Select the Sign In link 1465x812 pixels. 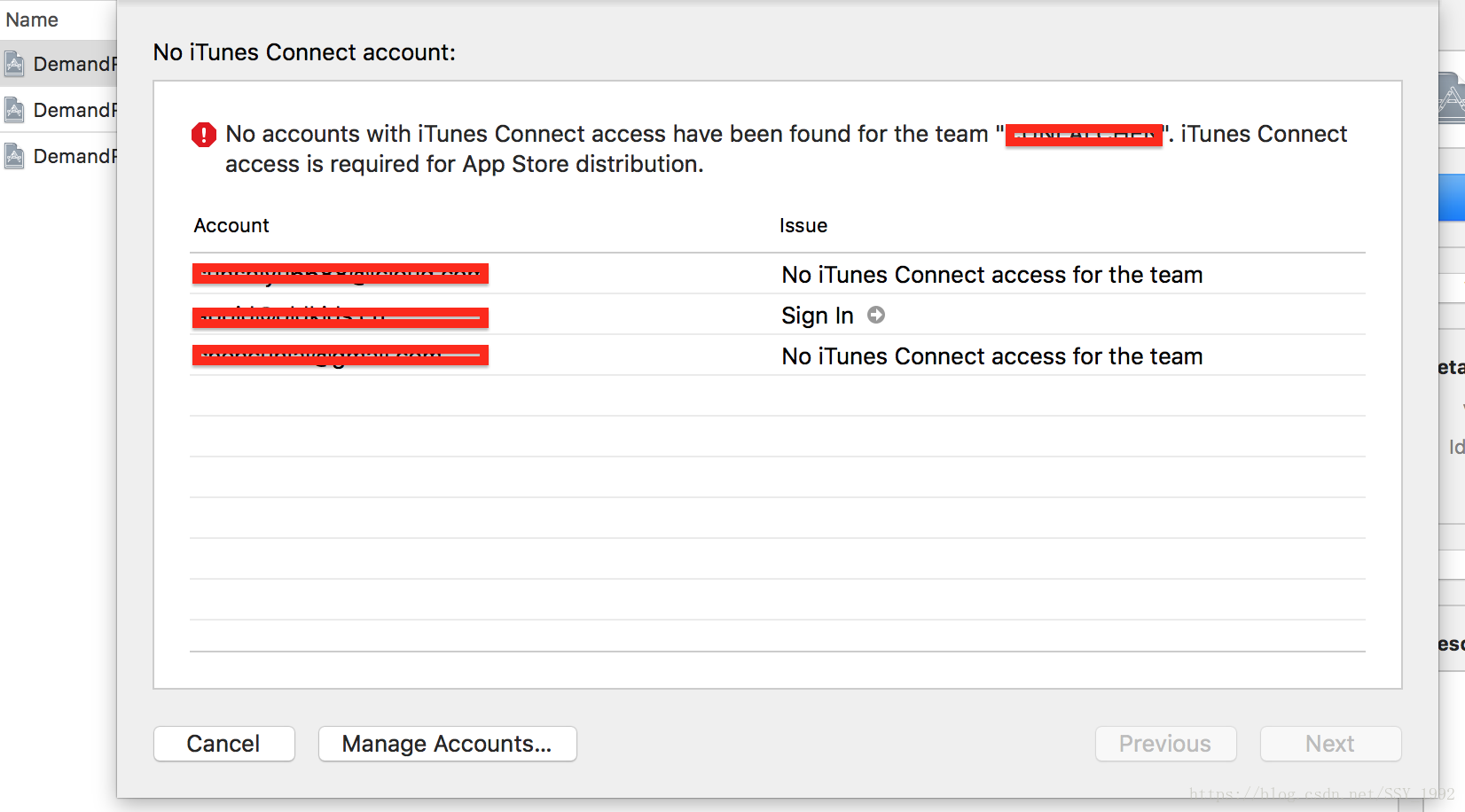pyautogui.click(x=817, y=316)
